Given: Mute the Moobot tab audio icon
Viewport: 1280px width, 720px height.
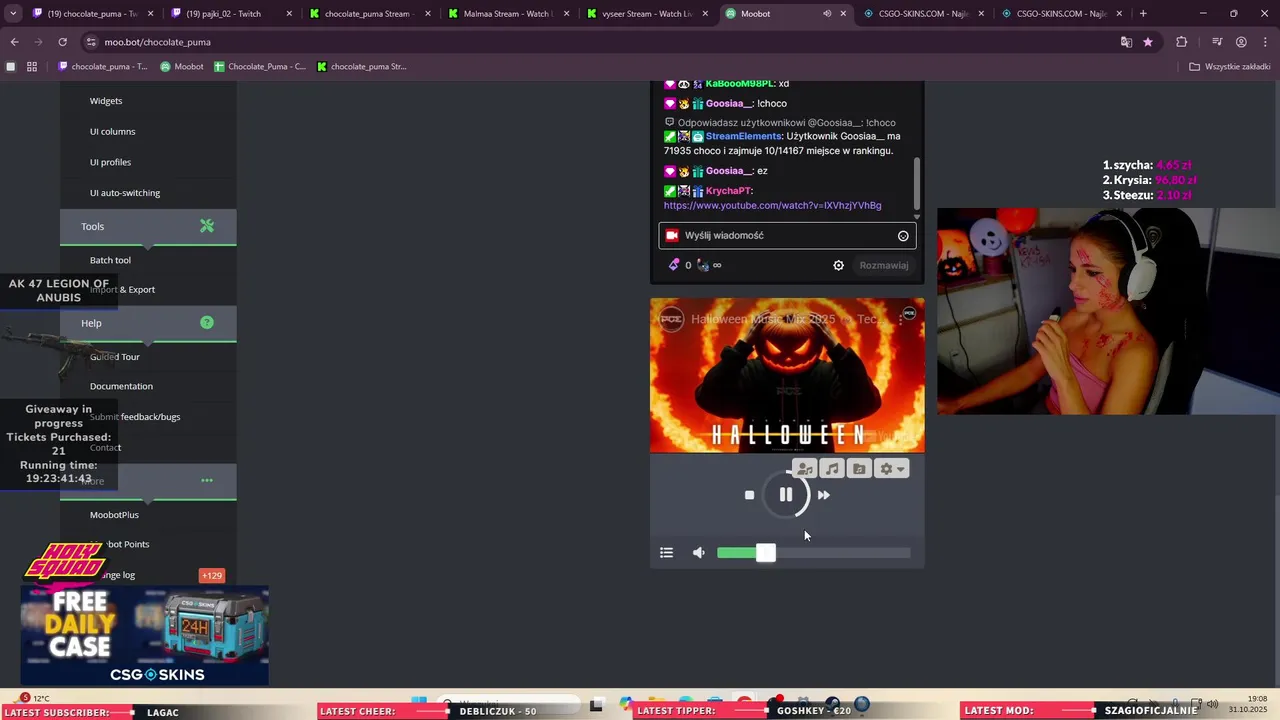Looking at the screenshot, I should click(827, 14).
